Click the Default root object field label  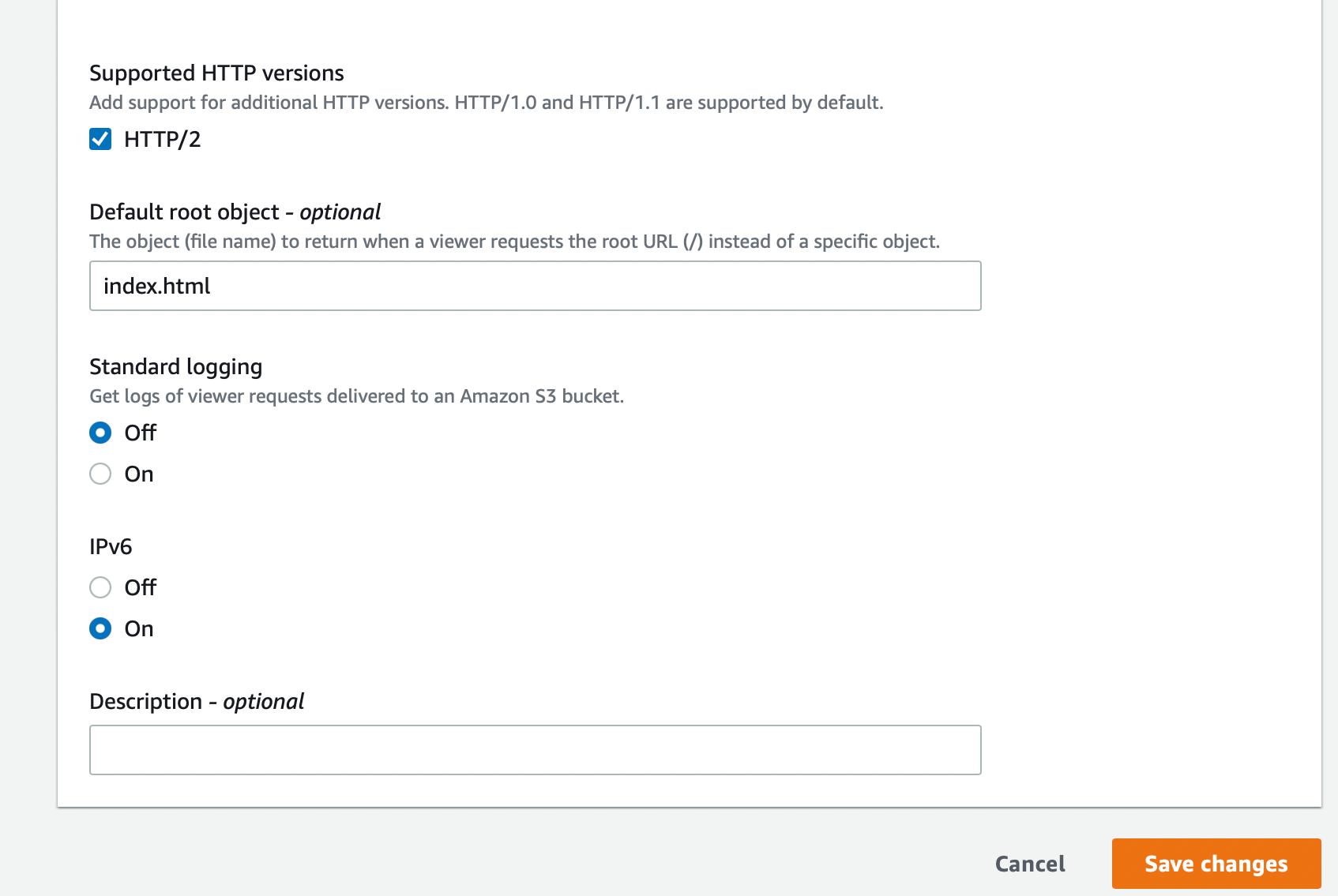235,212
